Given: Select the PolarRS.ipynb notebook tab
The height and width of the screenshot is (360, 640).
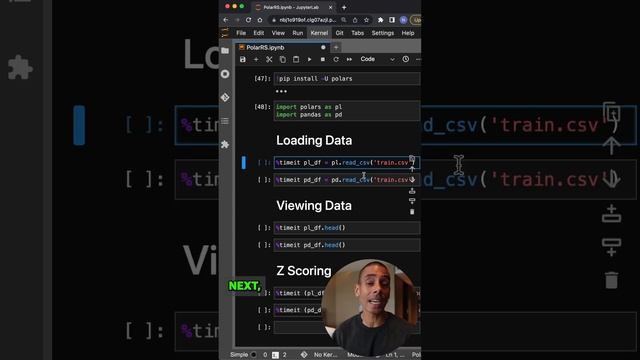Looking at the screenshot, I should [x=282, y=47].
